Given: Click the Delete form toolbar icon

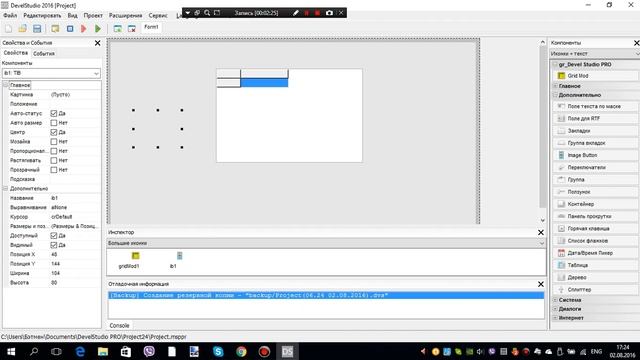Looking at the screenshot, I should coord(131,29).
